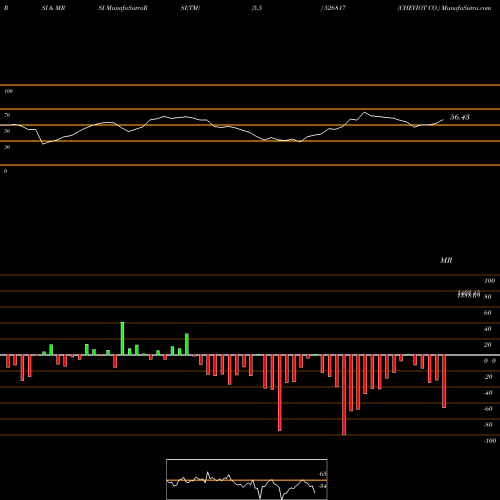Click the '40' label on MR axis
Image resolution: width=500 pixels, height=500 pixels.
(487, 329)
